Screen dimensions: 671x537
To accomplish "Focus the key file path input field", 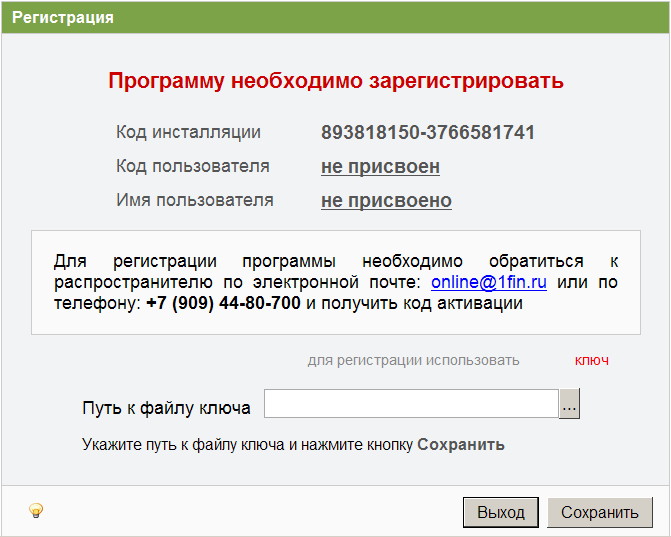I will click(x=411, y=403).
